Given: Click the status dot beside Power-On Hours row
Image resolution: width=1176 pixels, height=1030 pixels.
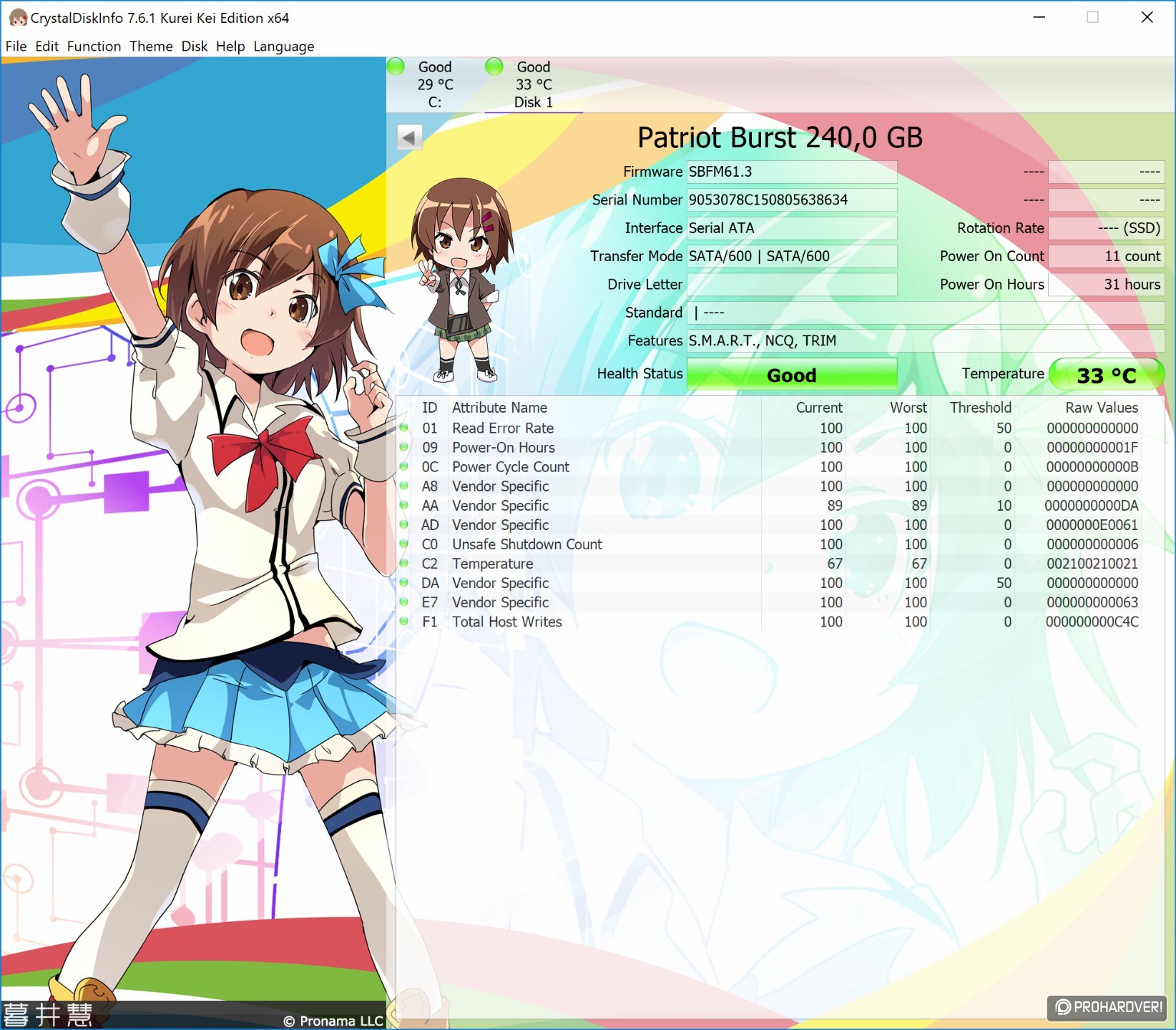Looking at the screenshot, I should click(404, 447).
